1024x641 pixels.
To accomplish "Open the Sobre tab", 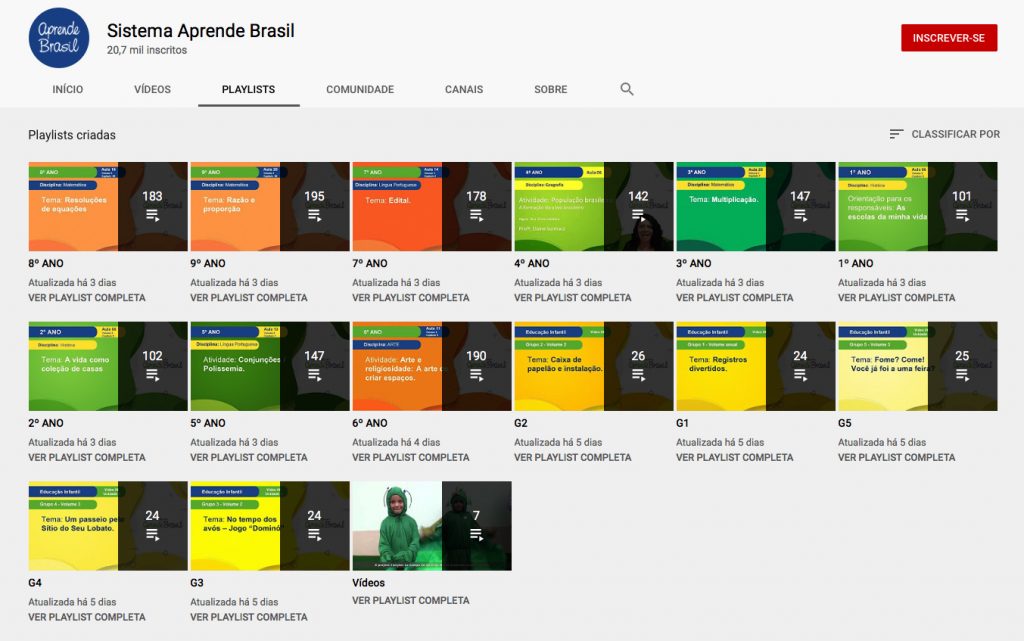I will pyautogui.click(x=551, y=89).
